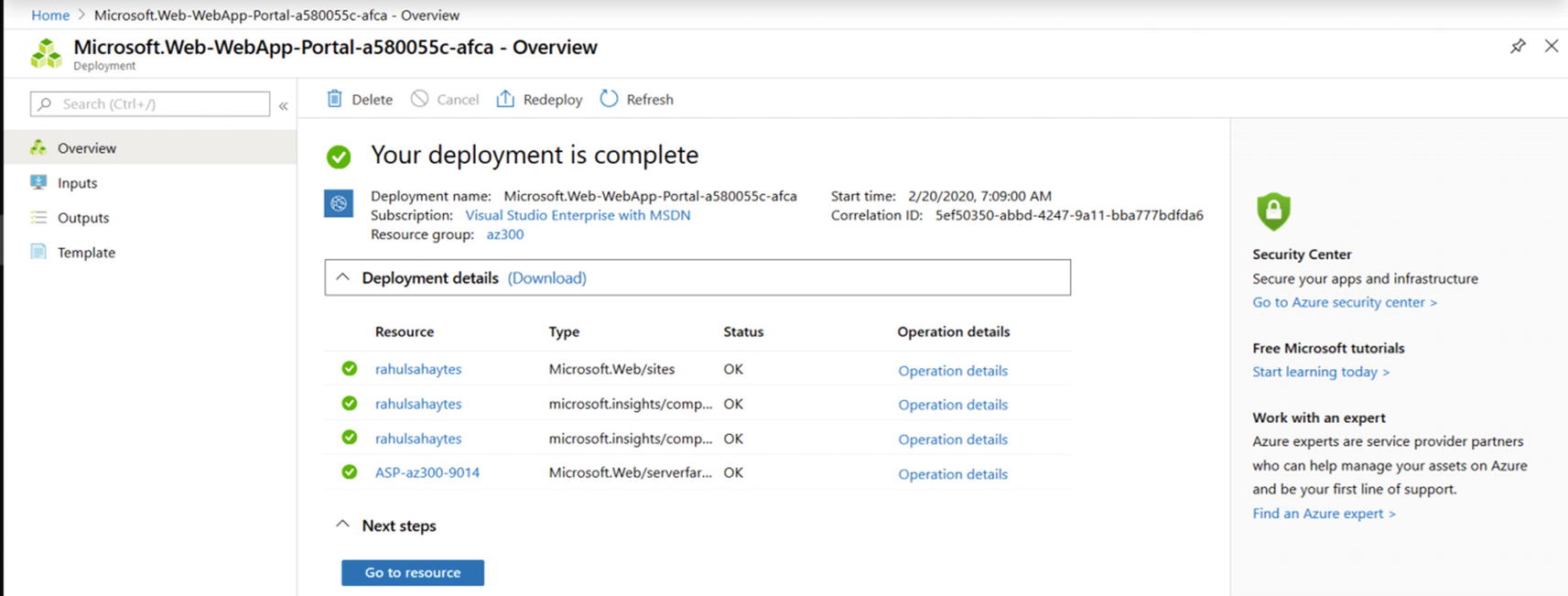
Task: Click the Start time value 2/20/2020, 7:09:00 AM
Action: (979, 196)
